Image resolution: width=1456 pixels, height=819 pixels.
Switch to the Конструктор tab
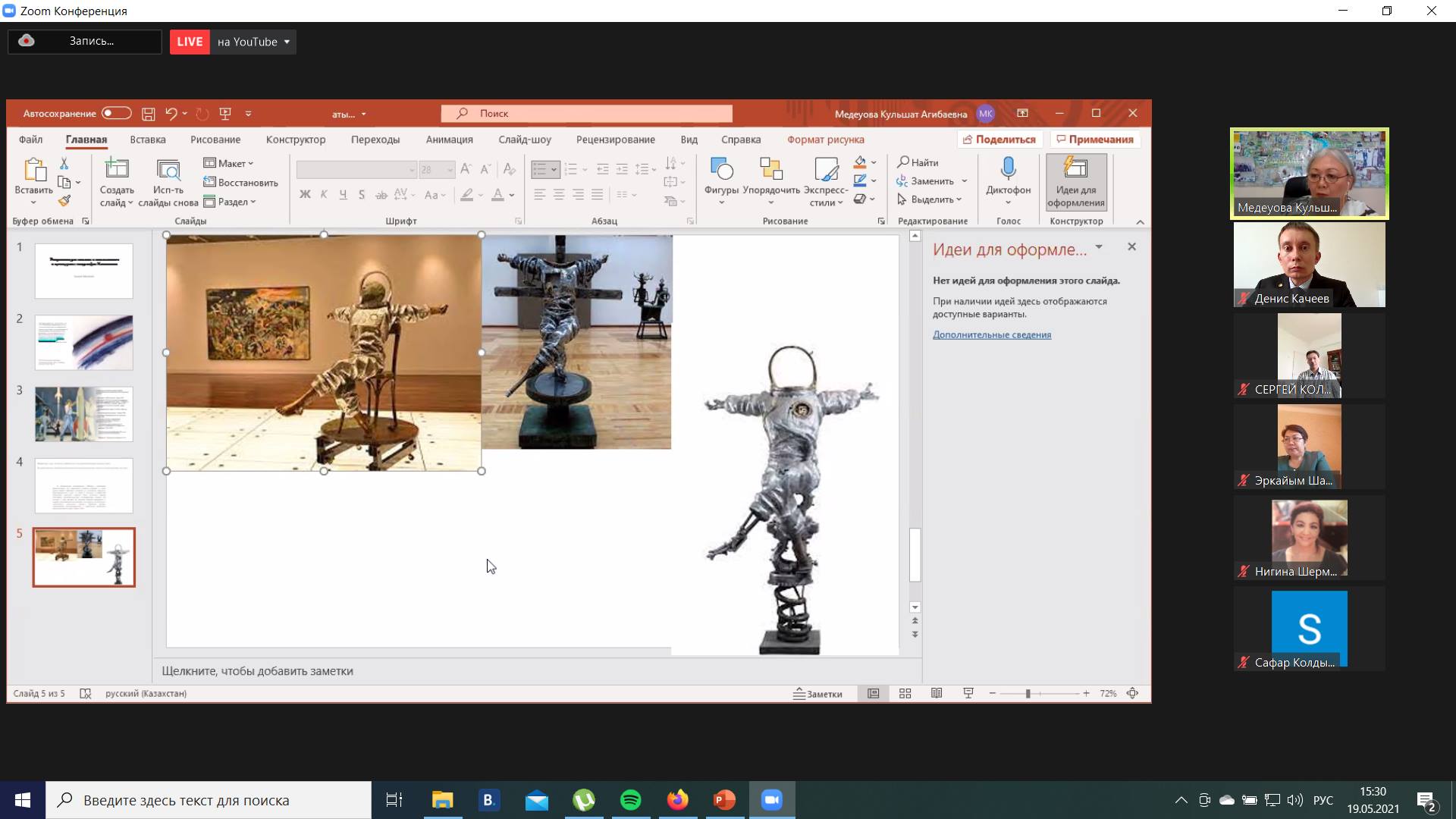pyautogui.click(x=296, y=140)
